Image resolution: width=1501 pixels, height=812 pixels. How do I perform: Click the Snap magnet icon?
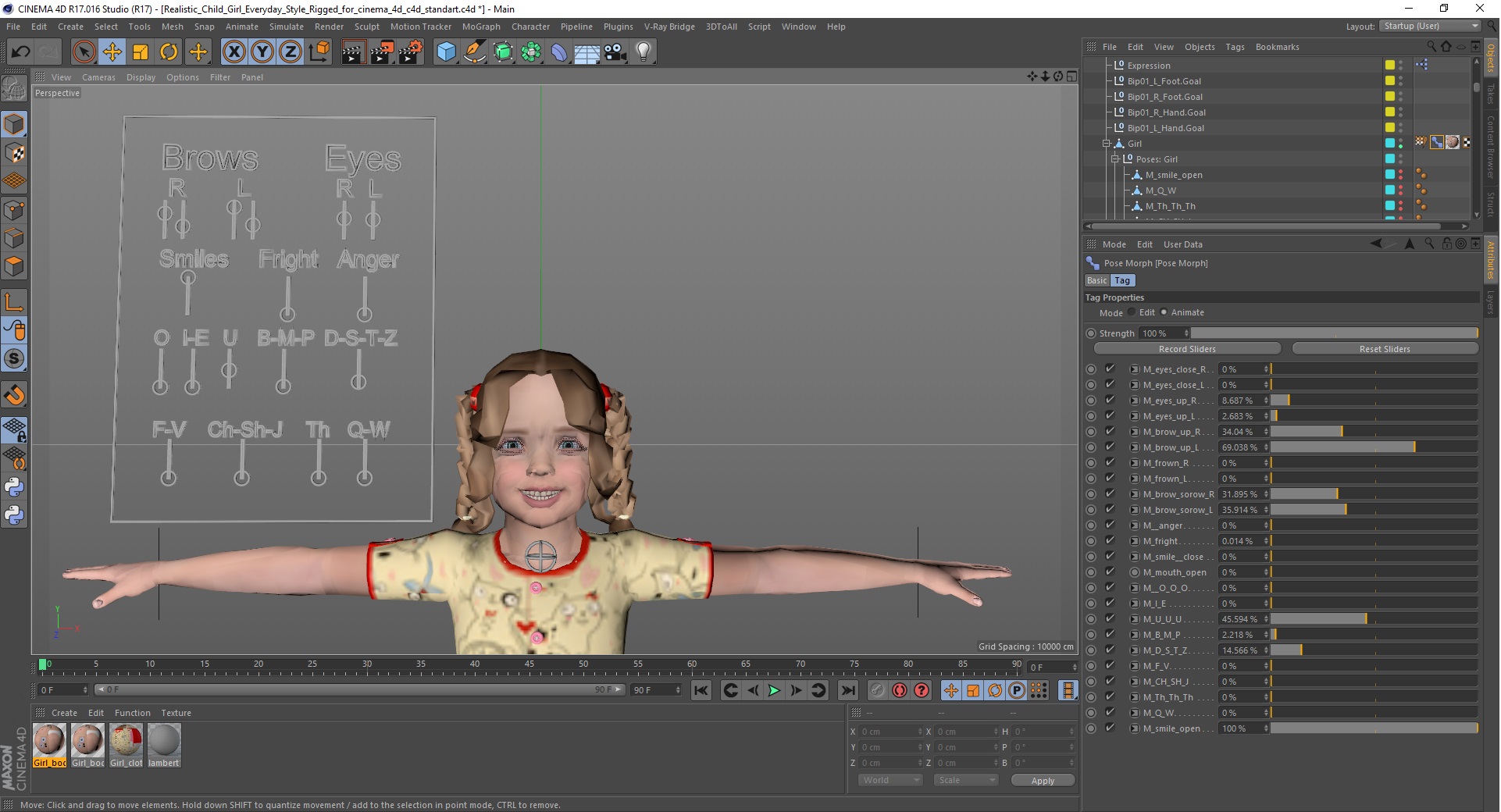pyautogui.click(x=14, y=395)
